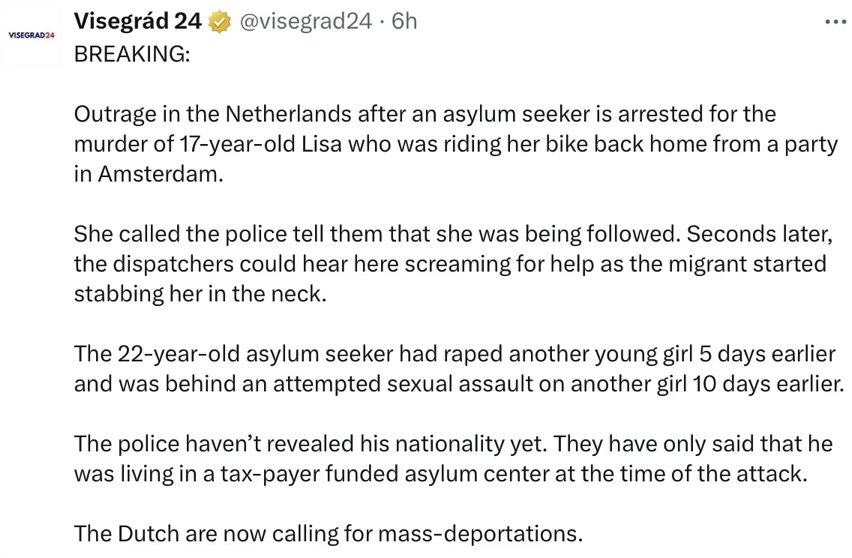Click the final line about mass-deportations
Screen dimensions: 852x558
point(328,534)
